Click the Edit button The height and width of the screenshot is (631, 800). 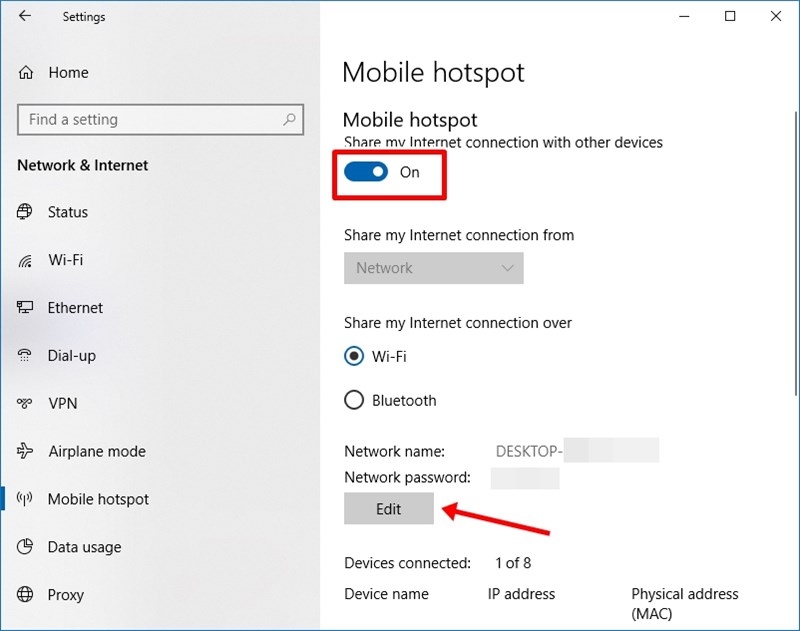389,509
